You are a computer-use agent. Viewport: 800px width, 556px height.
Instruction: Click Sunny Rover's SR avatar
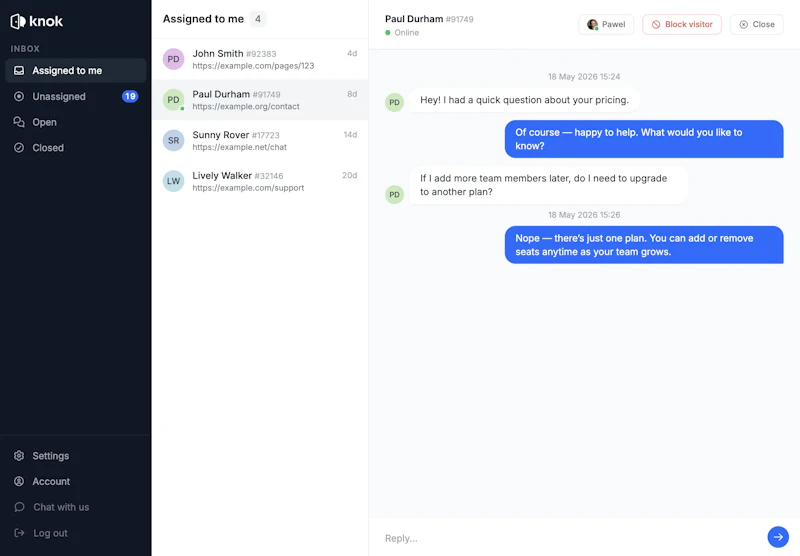(173, 140)
